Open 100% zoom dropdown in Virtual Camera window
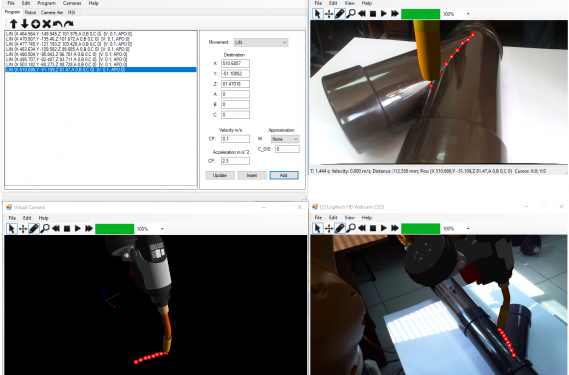 (x=162, y=229)
